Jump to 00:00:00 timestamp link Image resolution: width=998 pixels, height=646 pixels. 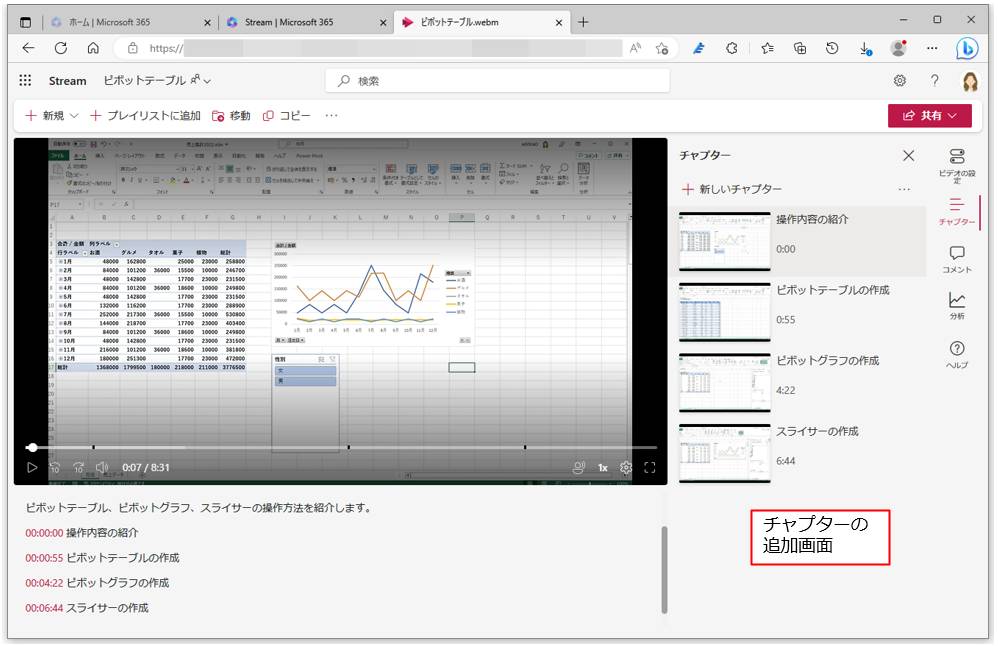pyautogui.click(x=44, y=533)
